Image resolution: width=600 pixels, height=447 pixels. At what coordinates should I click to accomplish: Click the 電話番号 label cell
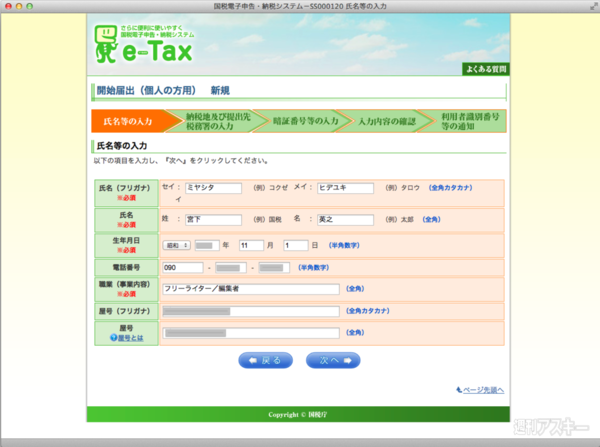[x=126, y=268]
